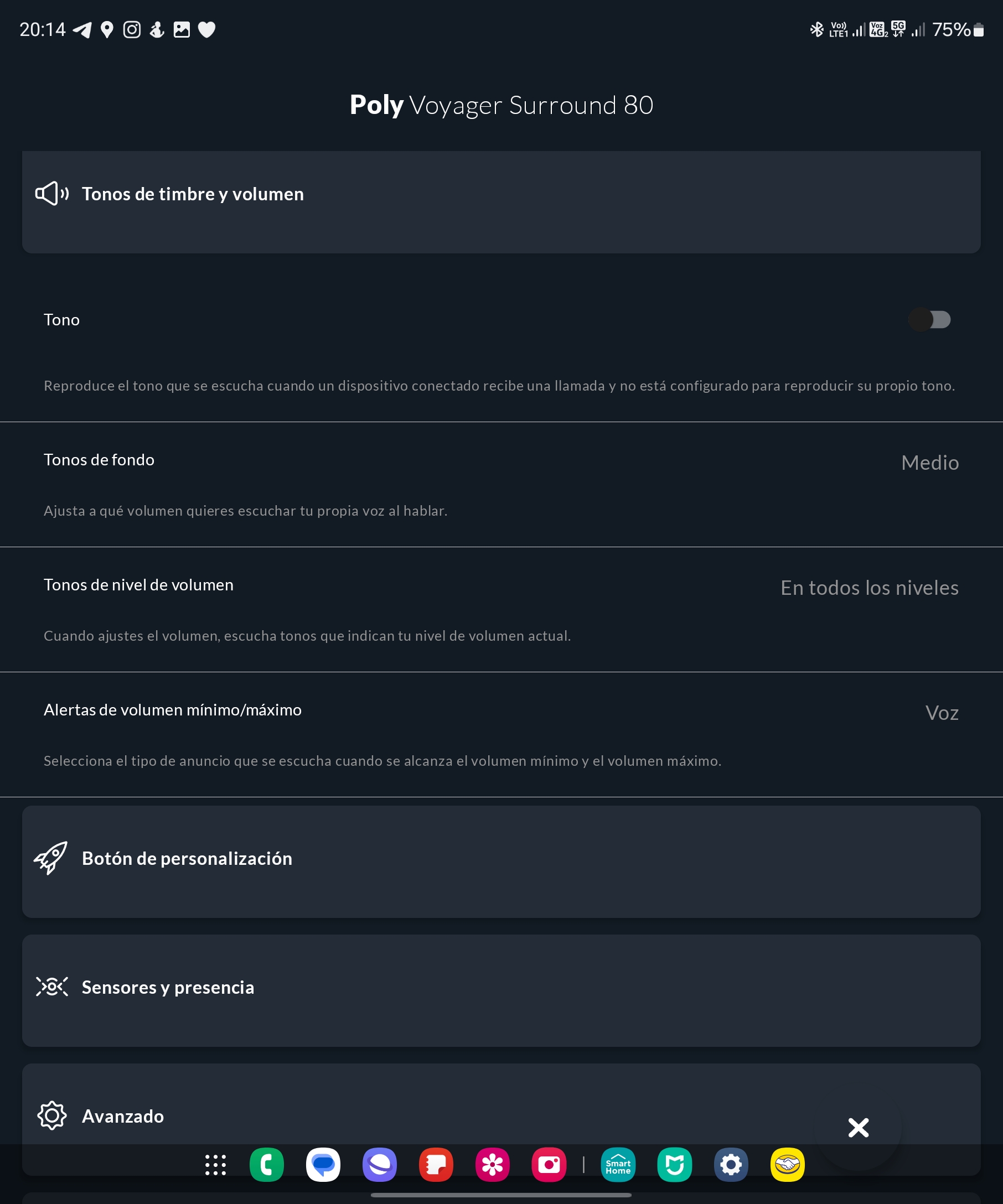Launch the Smart Home app
Screen dimensions: 1003x1204
[618, 1165]
